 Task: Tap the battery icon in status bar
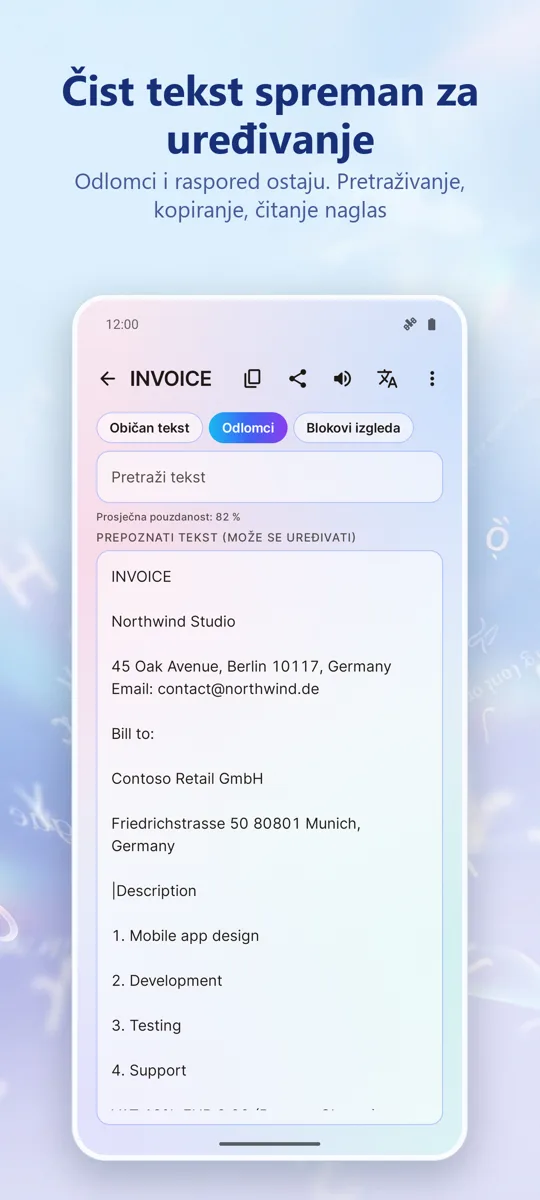pyautogui.click(x=432, y=324)
